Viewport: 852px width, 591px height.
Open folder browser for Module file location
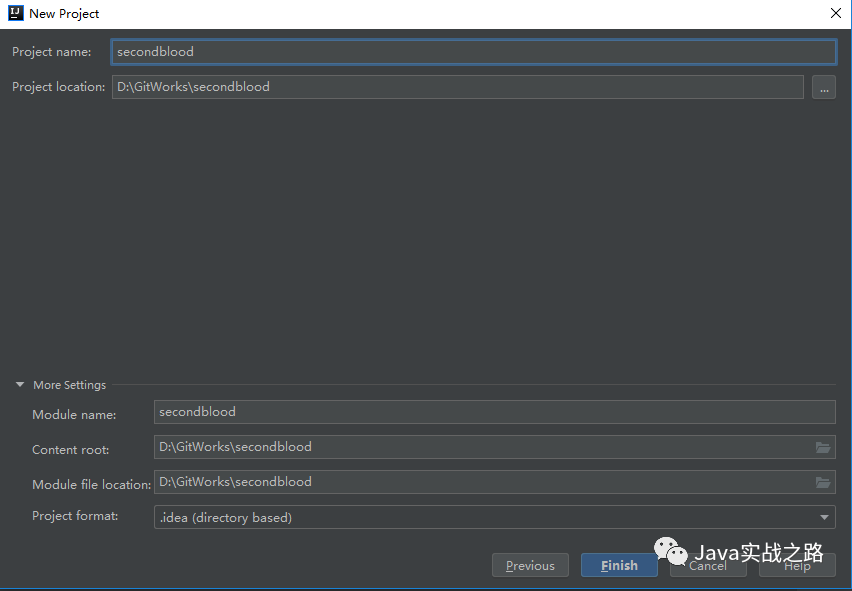coord(823,482)
